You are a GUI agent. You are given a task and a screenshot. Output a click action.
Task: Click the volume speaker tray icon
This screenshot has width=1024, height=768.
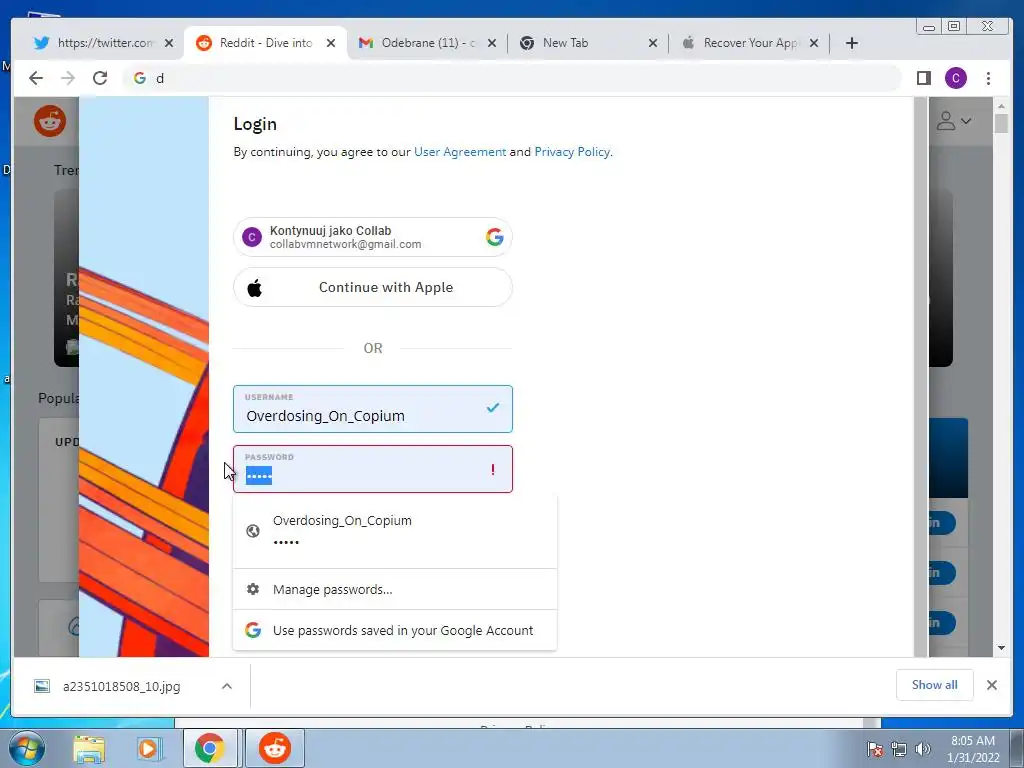923,749
